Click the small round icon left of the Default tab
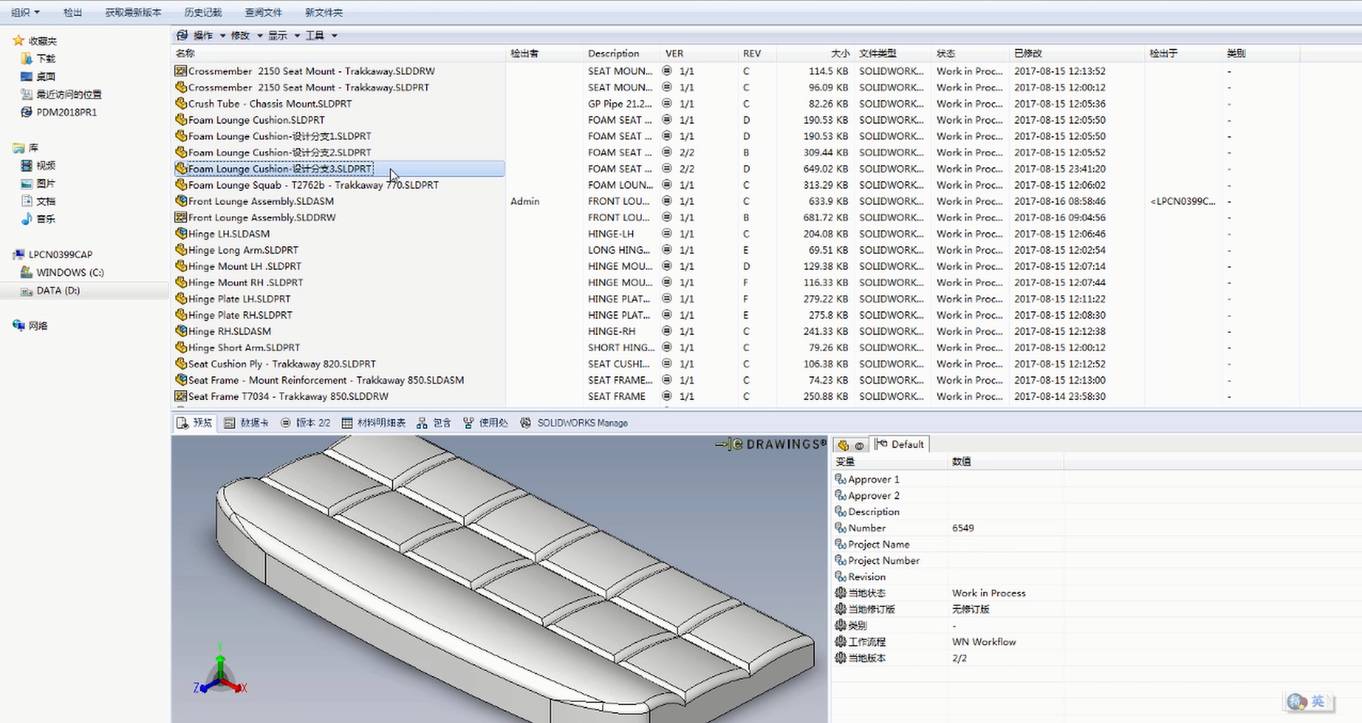Viewport: 1362px width, 723px height. click(858, 445)
